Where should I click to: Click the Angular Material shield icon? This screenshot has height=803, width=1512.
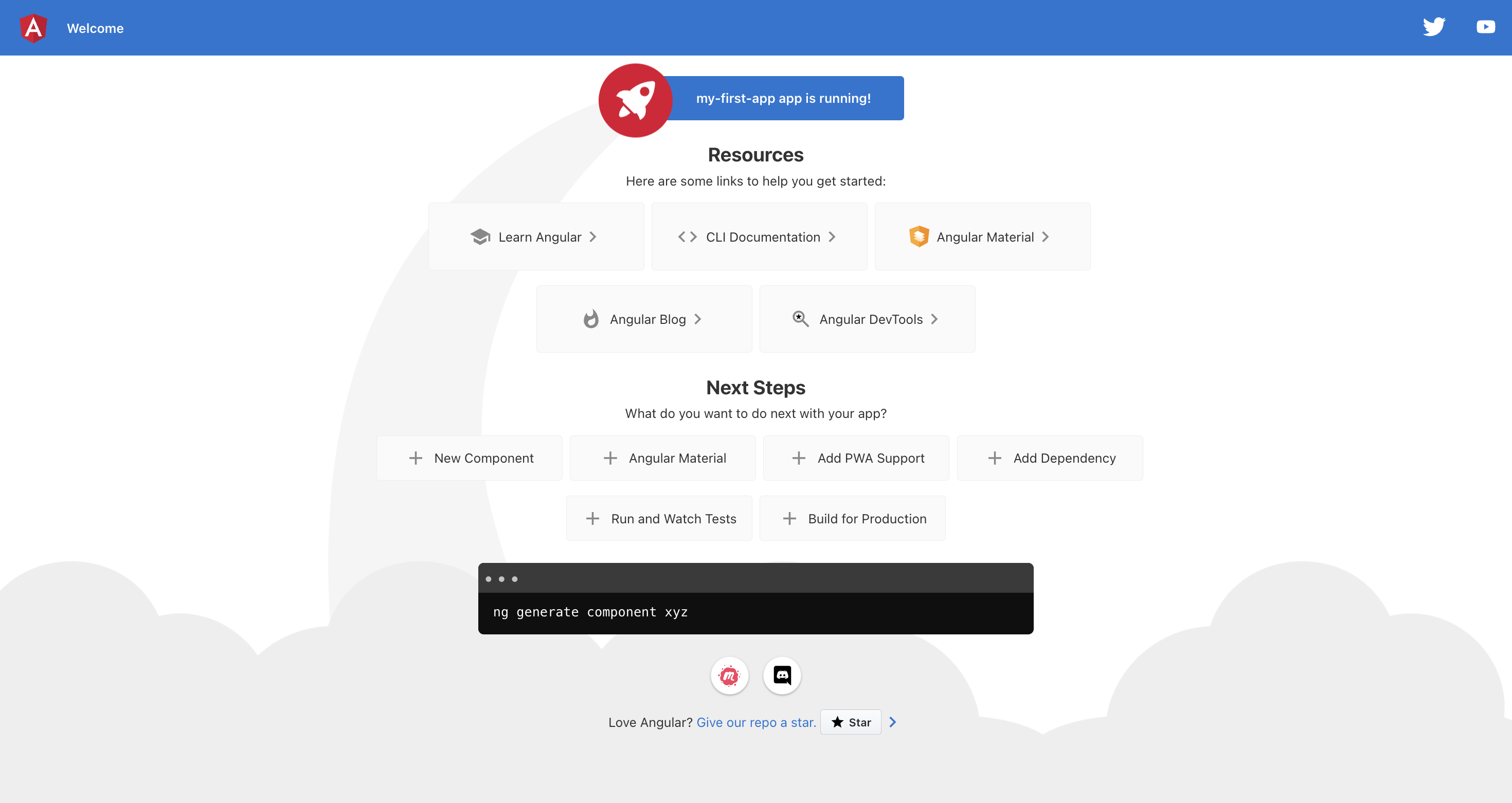[919, 236]
